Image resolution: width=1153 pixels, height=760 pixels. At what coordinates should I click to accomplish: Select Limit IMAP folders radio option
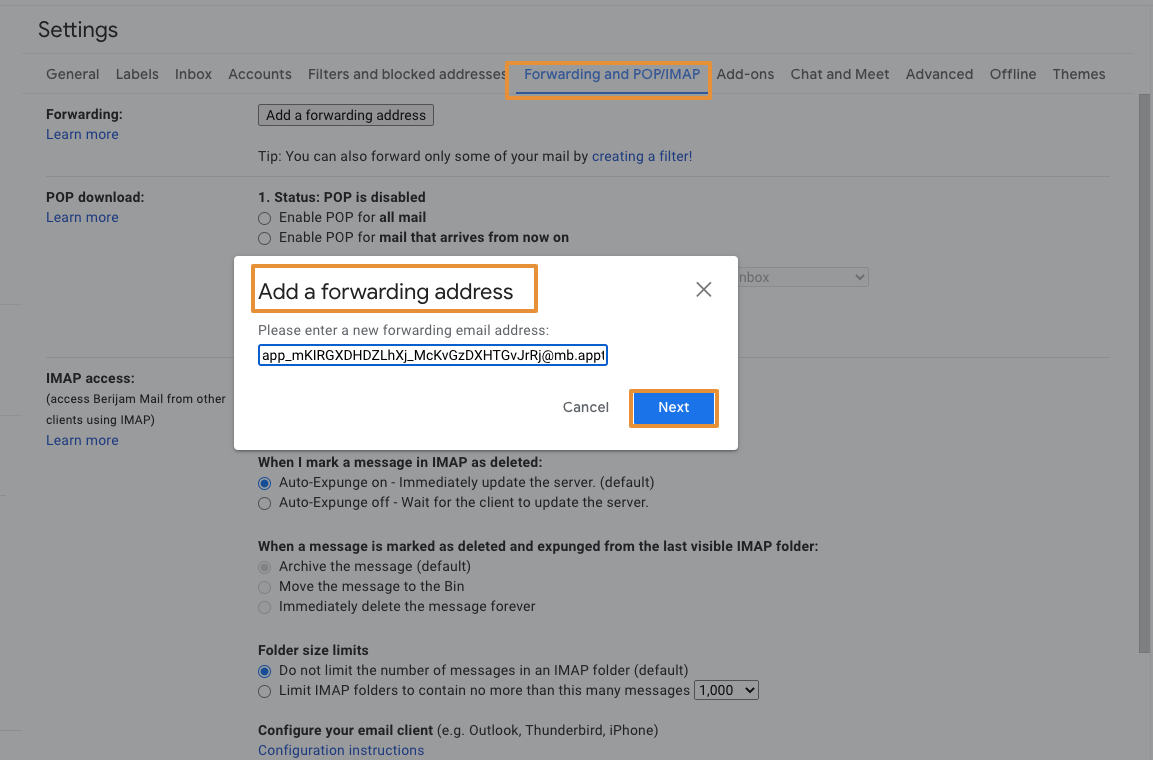265,691
